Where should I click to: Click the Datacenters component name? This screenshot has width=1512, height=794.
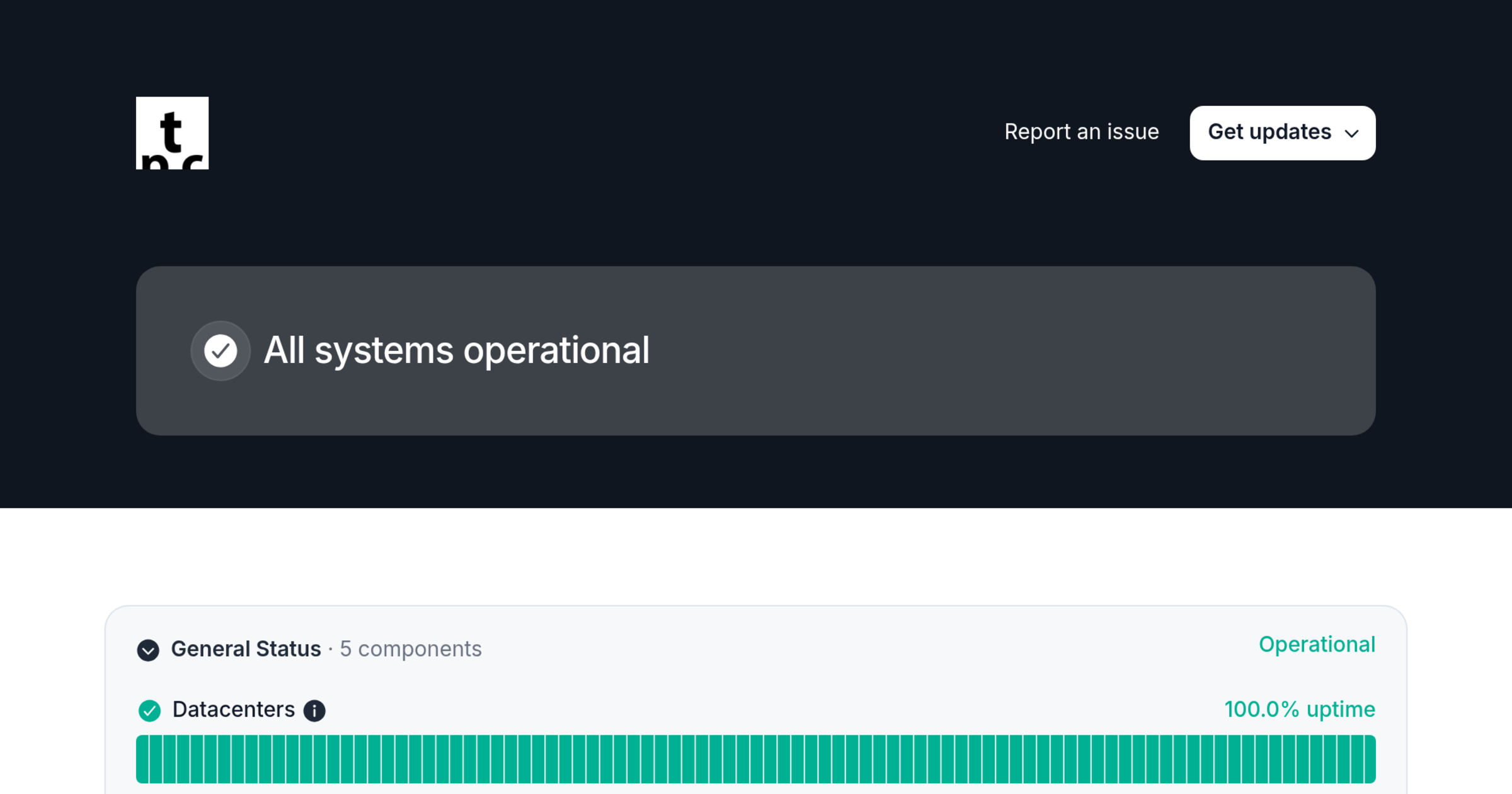pyautogui.click(x=233, y=710)
